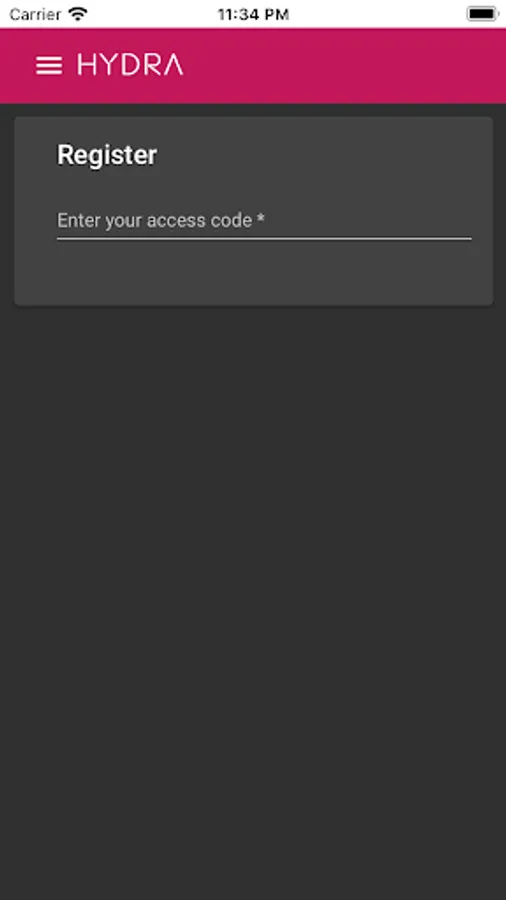Click the letter A in HYDRA logo

tap(172, 65)
